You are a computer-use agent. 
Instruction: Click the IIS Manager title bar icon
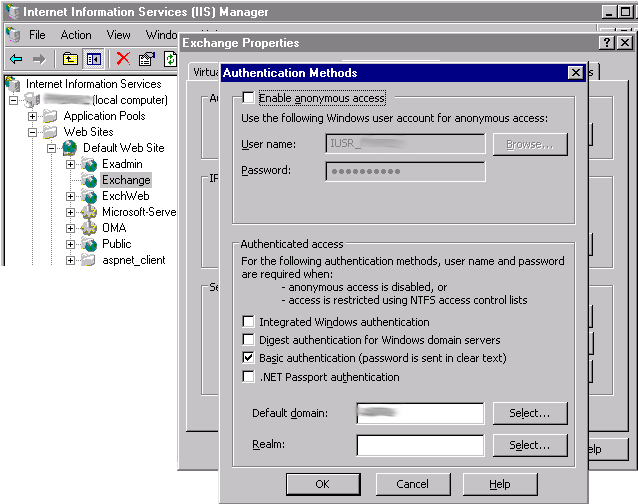pos(13,11)
